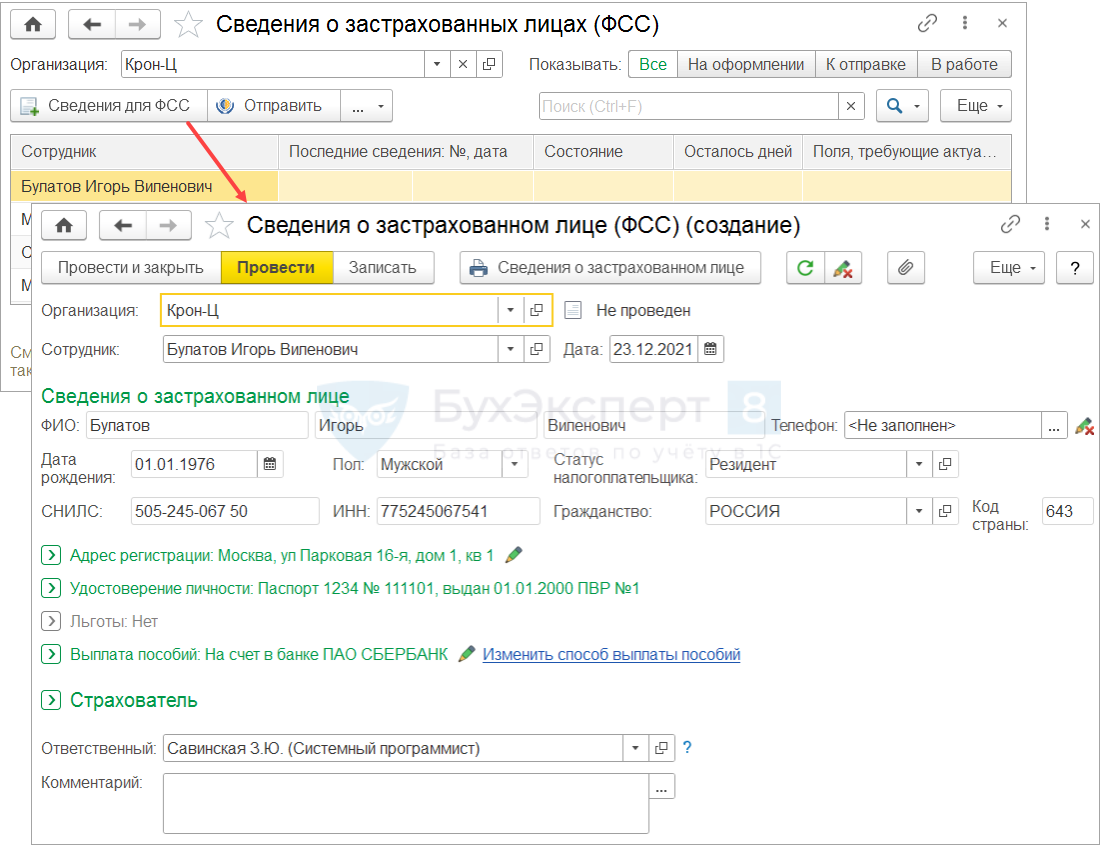Click Отправить button

tap(274, 106)
